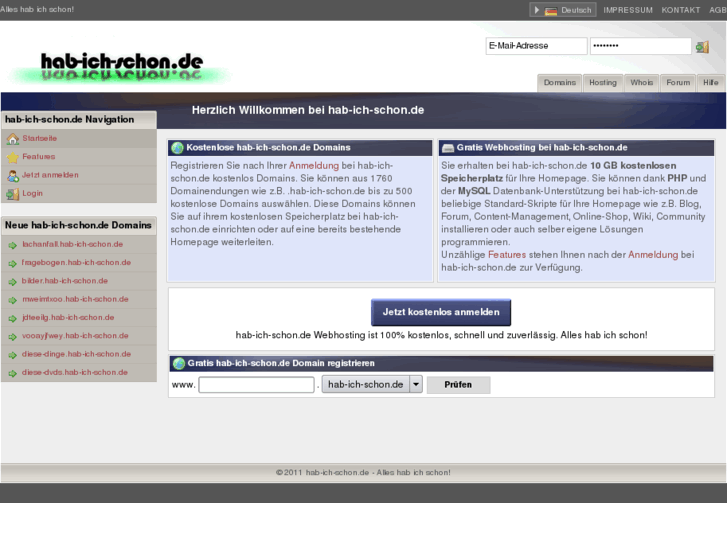Open the Whois tab
Image resolution: width=727 pixels, height=545 pixels.
[641, 83]
